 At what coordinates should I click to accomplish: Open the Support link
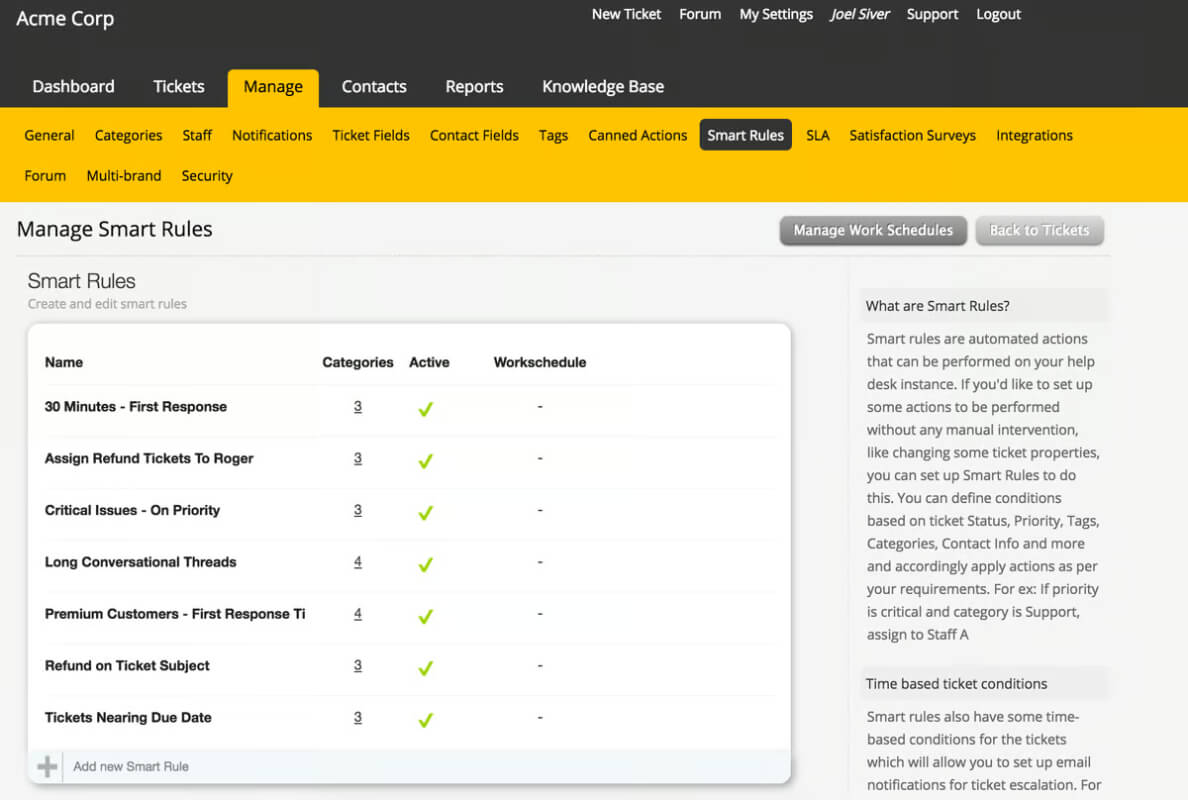932,14
